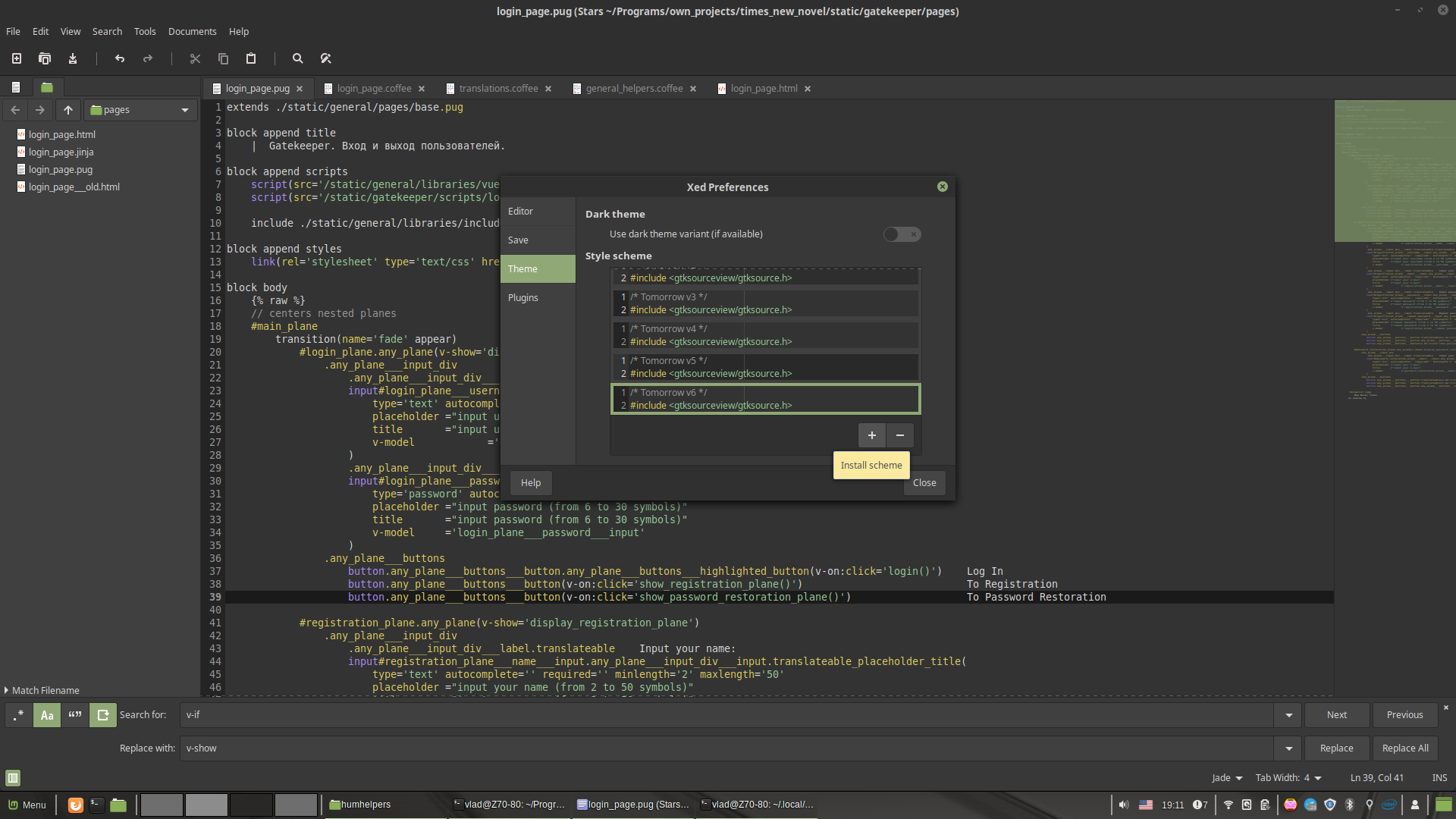Switch side panel to File Browser view

pos(47,87)
